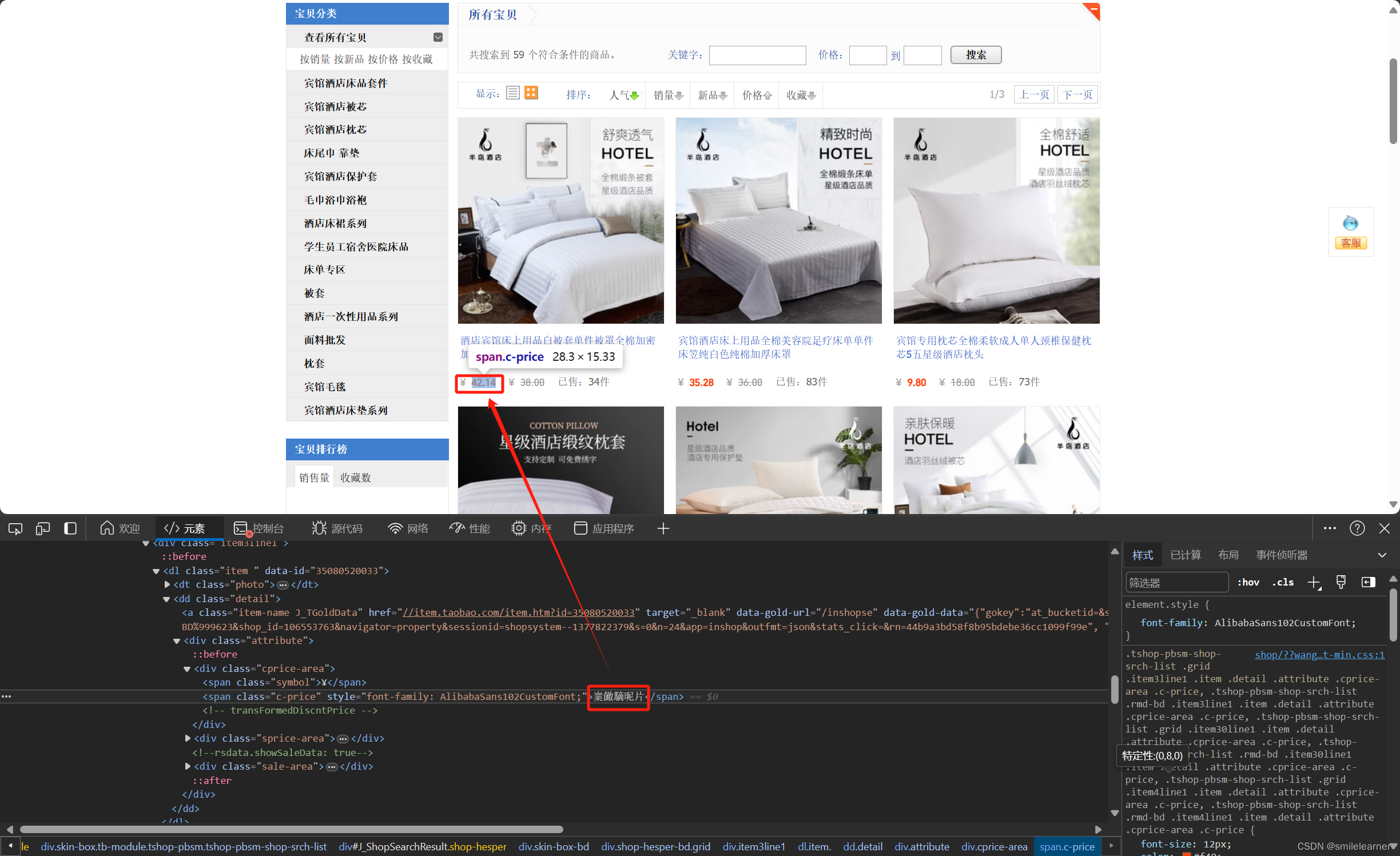Viewport: 1400px width, 856px height.
Task: Switch to grid display view icon
Action: 531,93
